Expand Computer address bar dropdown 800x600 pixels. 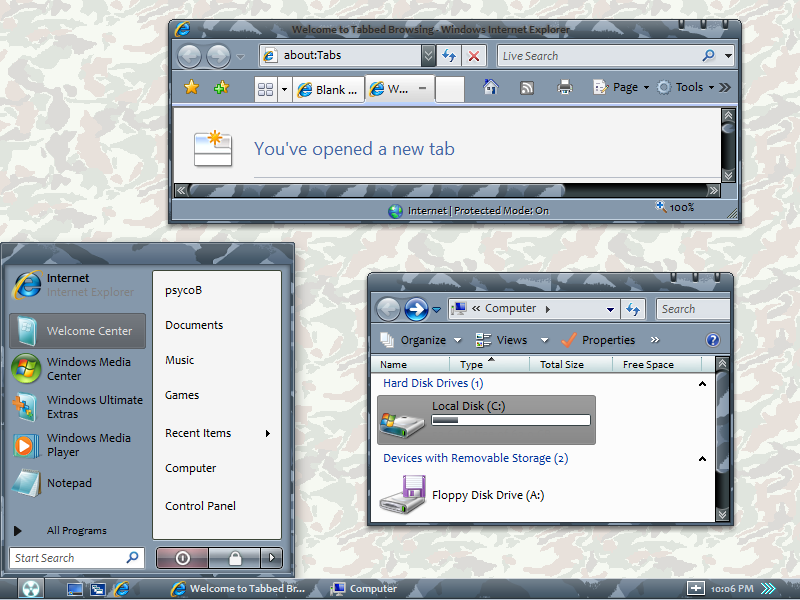[x=610, y=309]
